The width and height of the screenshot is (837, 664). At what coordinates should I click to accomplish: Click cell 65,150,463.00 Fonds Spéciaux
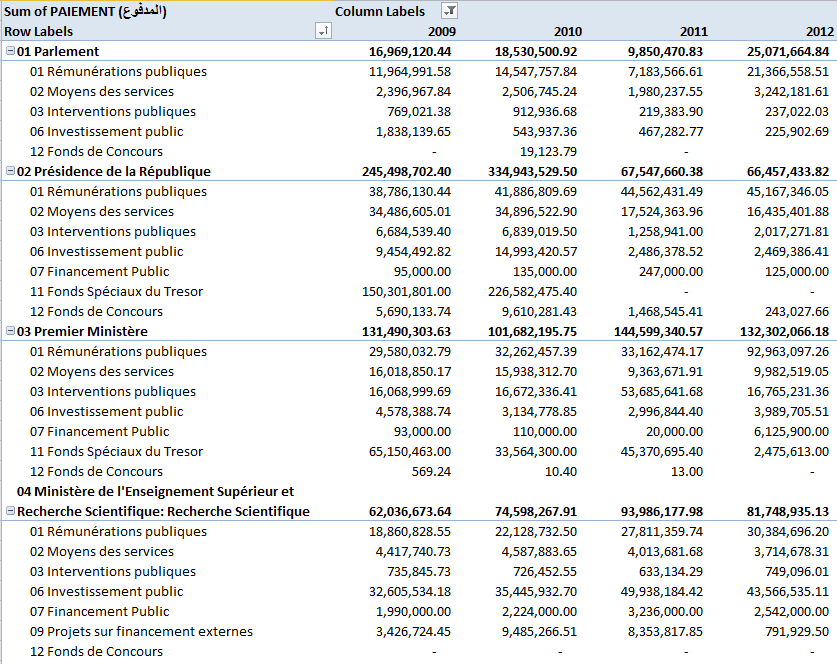tap(410, 452)
